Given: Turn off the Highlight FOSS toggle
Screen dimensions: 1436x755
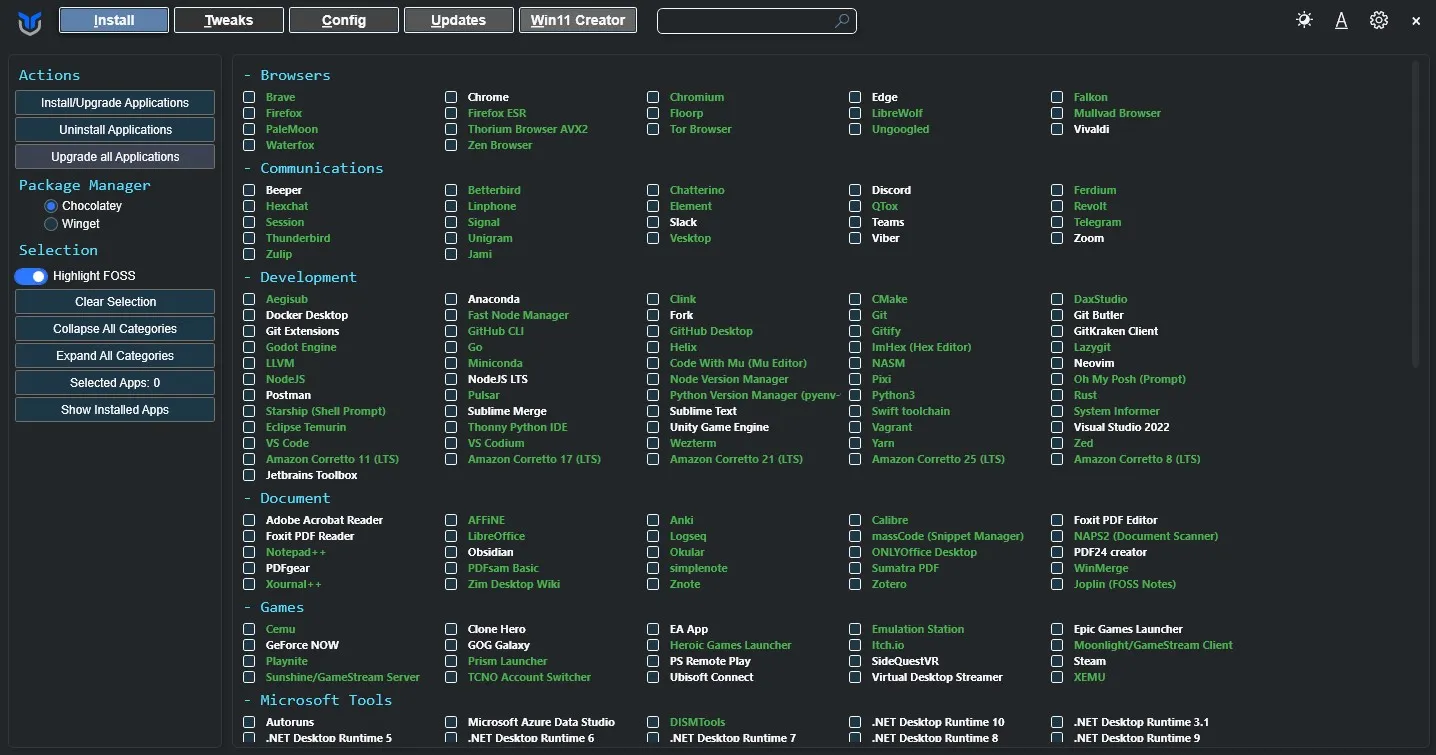Looking at the screenshot, I should click(31, 276).
